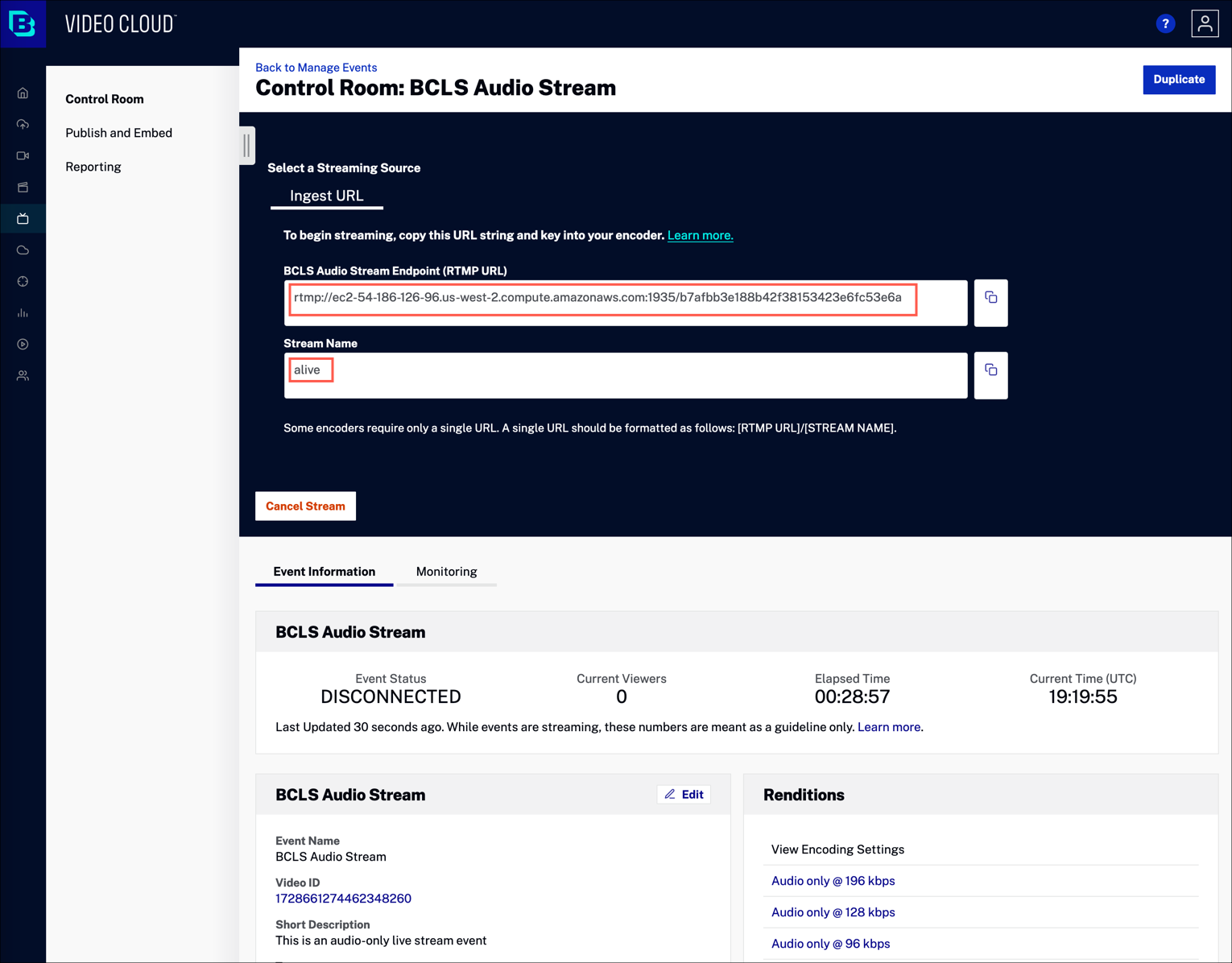
Task: Open Learn more link in event status
Action: click(890, 727)
